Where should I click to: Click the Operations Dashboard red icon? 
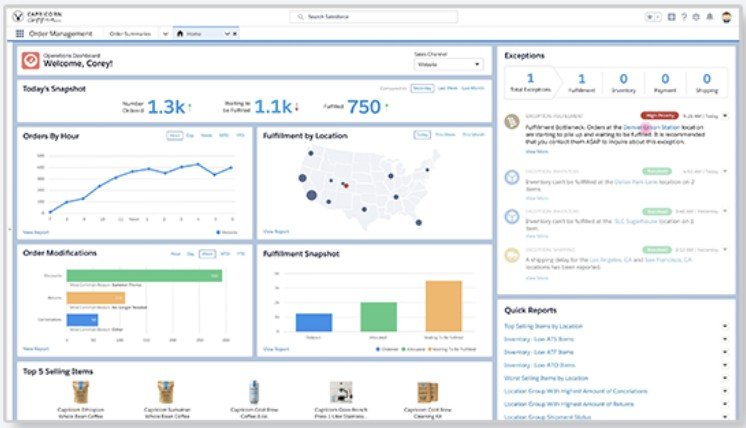(30, 60)
